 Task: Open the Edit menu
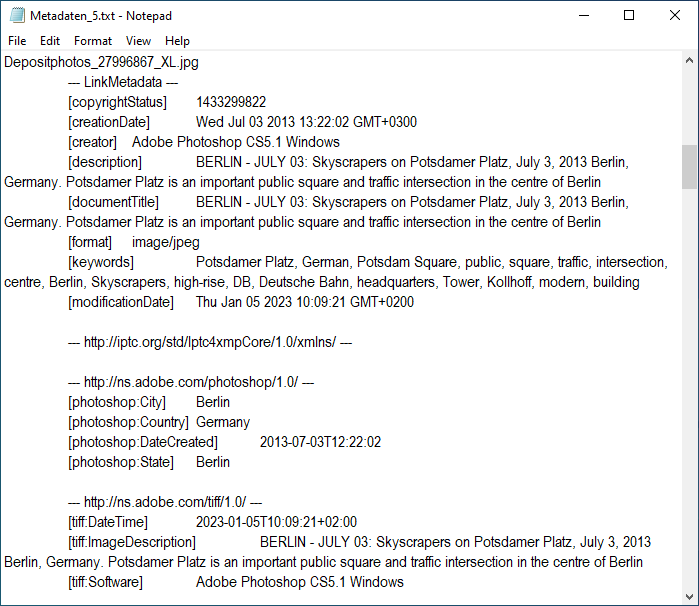(x=49, y=41)
